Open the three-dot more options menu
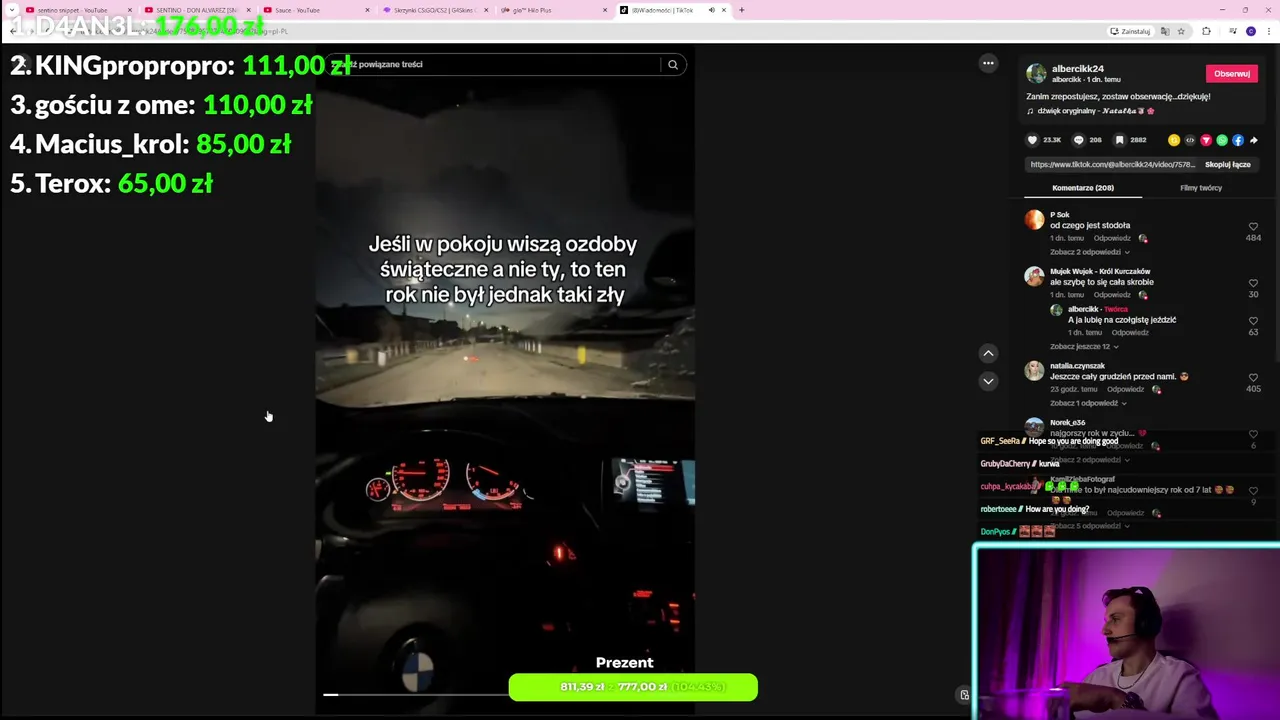 click(x=988, y=63)
